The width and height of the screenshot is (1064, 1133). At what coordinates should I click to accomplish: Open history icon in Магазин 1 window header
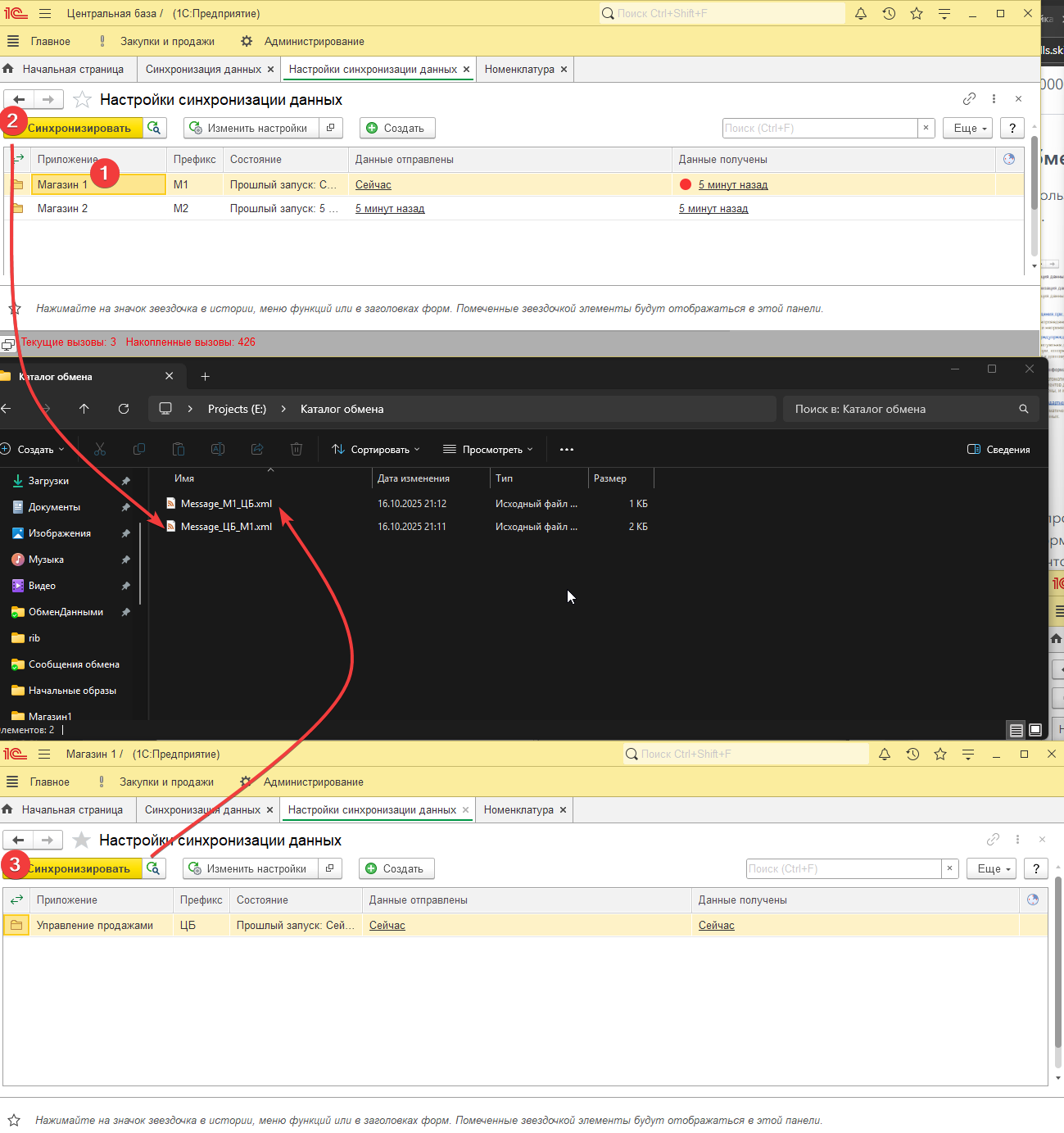tap(912, 755)
